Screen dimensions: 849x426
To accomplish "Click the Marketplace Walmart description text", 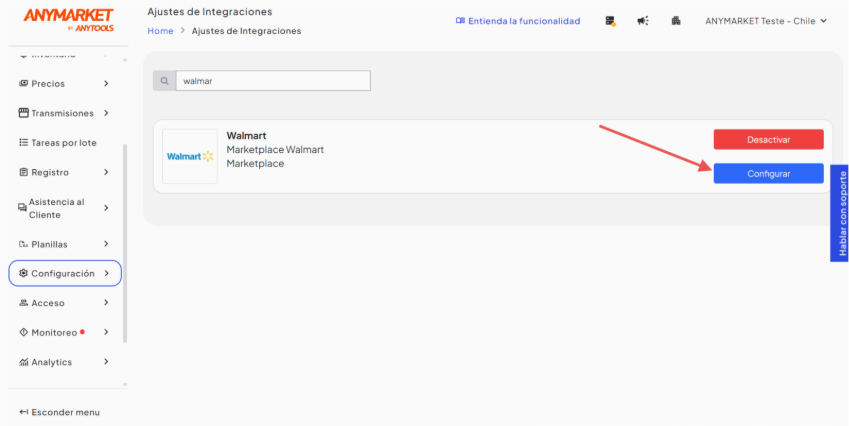I will click(275, 149).
